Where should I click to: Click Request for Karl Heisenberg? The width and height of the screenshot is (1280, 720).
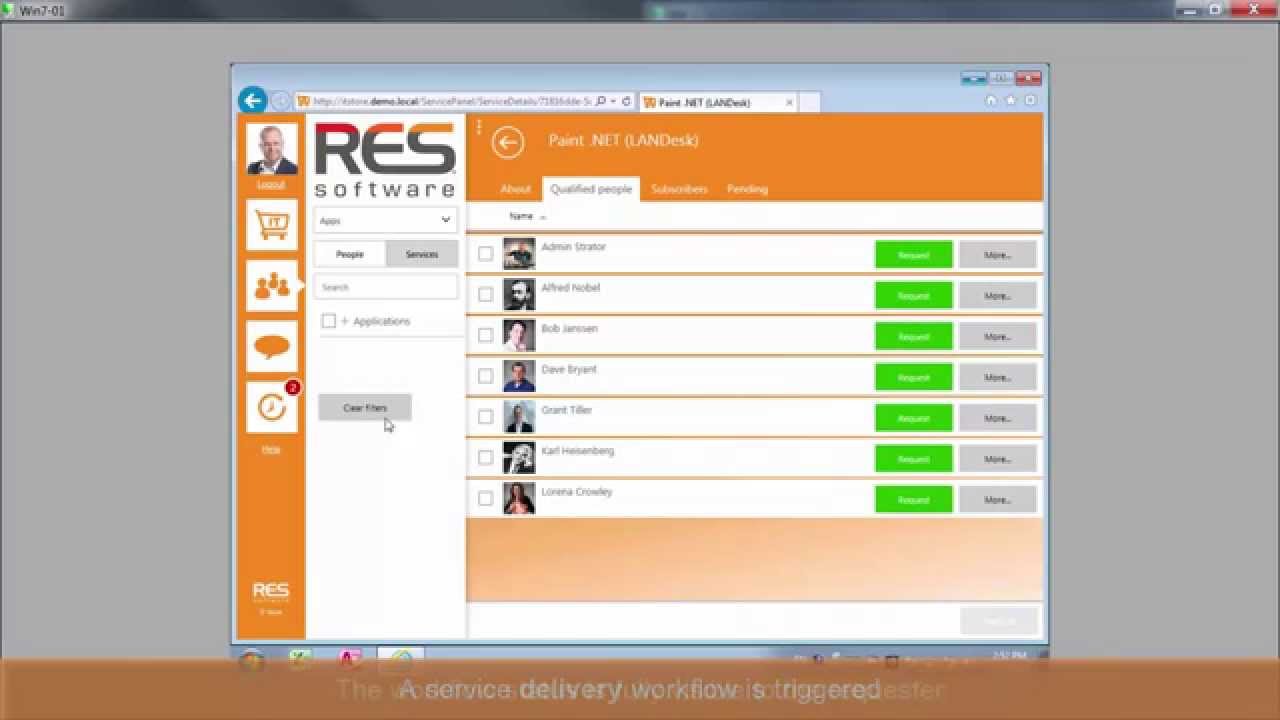[x=913, y=459]
